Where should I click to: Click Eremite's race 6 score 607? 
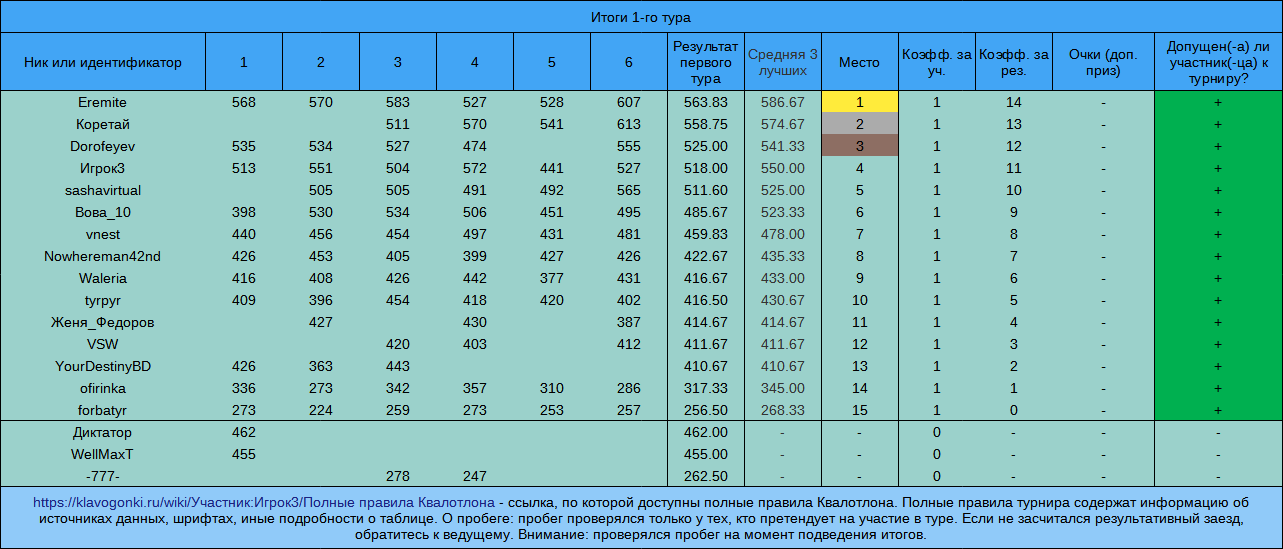[629, 103]
